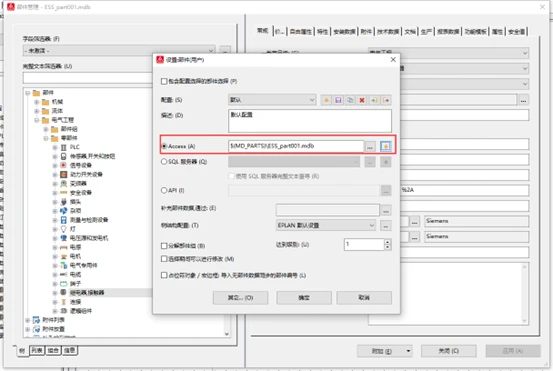Open the EPLAN default settings dropdown
This screenshot has height=371, width=553.
[326, 225]
